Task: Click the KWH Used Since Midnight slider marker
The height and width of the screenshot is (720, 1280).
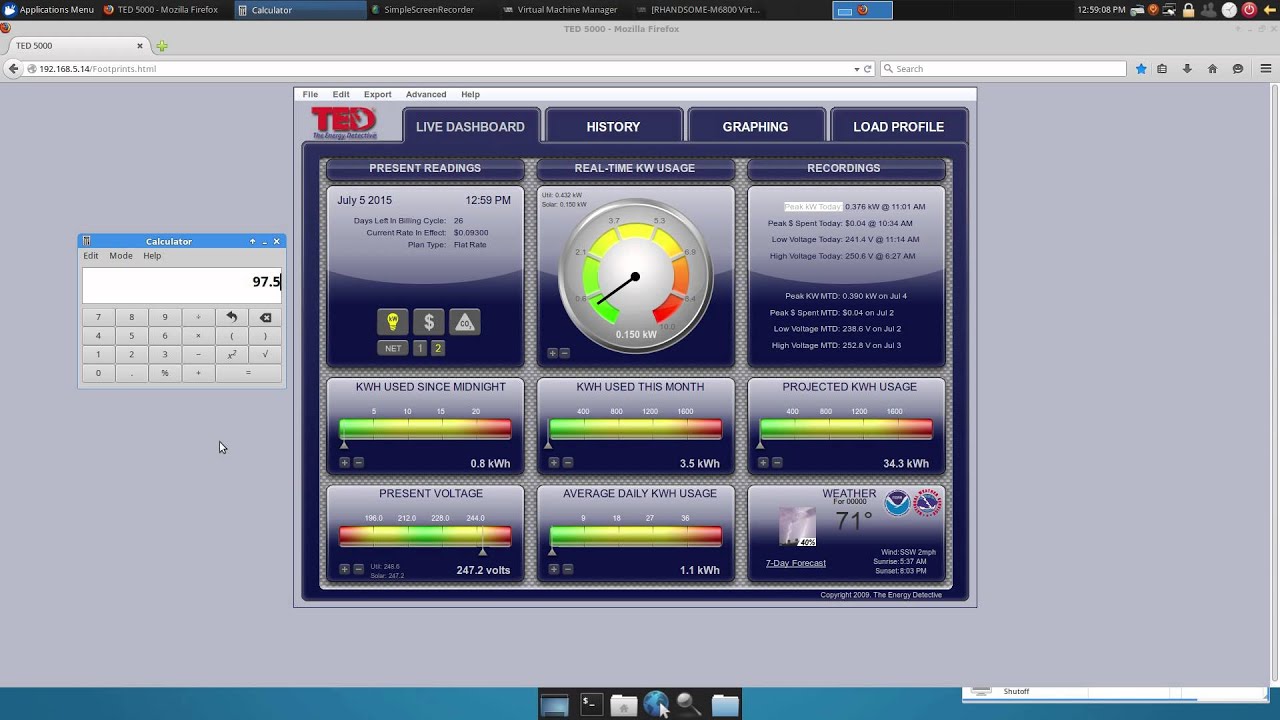Action: coord(344,444)
